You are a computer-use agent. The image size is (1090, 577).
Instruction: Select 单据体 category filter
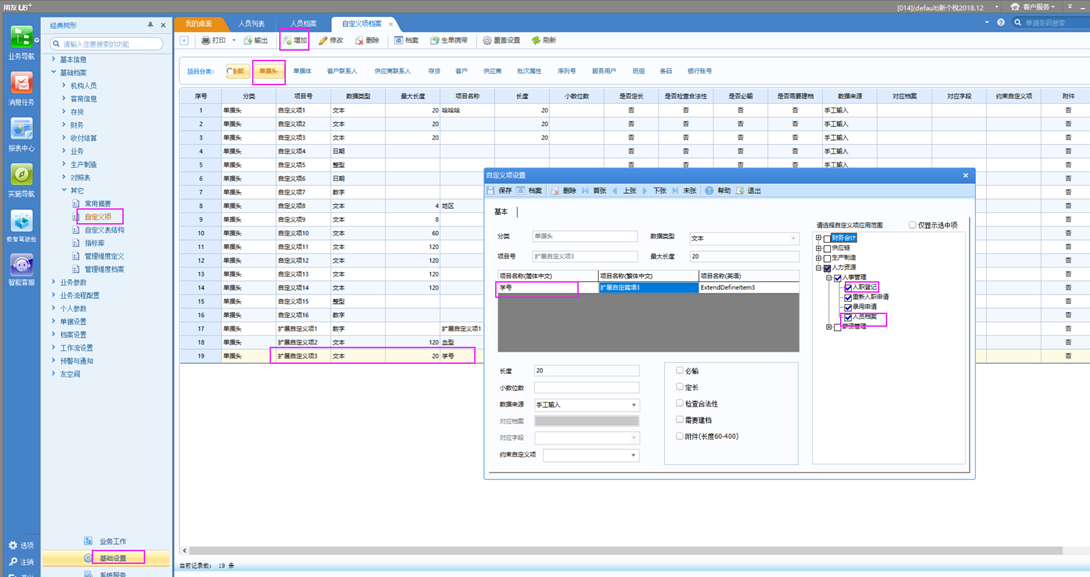point(302,71)
